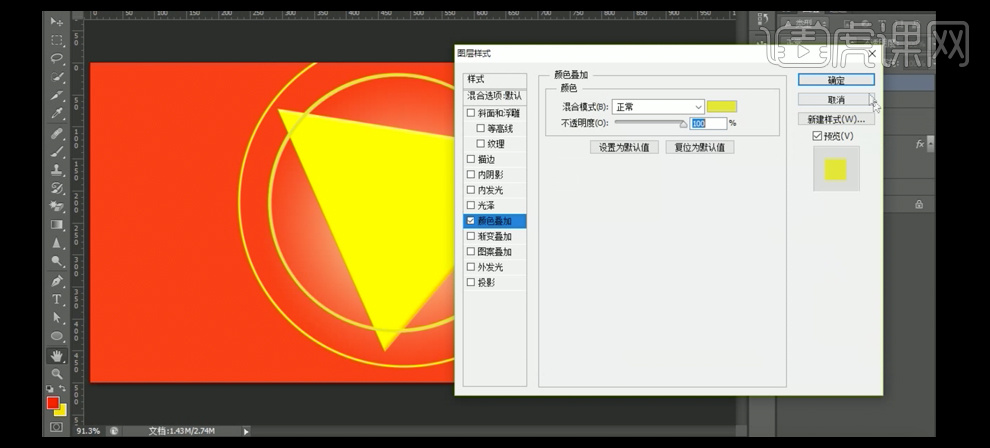This screenshot has width=990, height=448.
Task: Click the red foreground color swatch
Action: [52, 403]
